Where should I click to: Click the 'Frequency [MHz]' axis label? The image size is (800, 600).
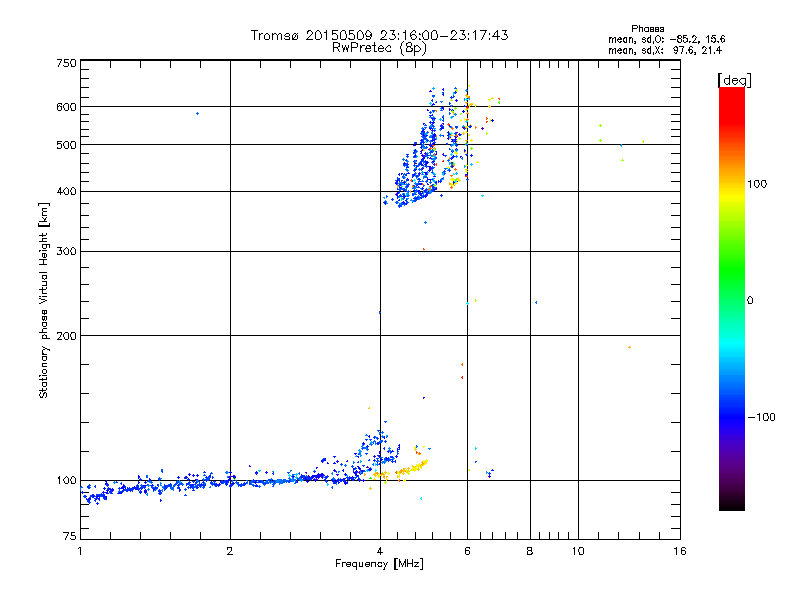pyautogui.click(x=379, y=564)
